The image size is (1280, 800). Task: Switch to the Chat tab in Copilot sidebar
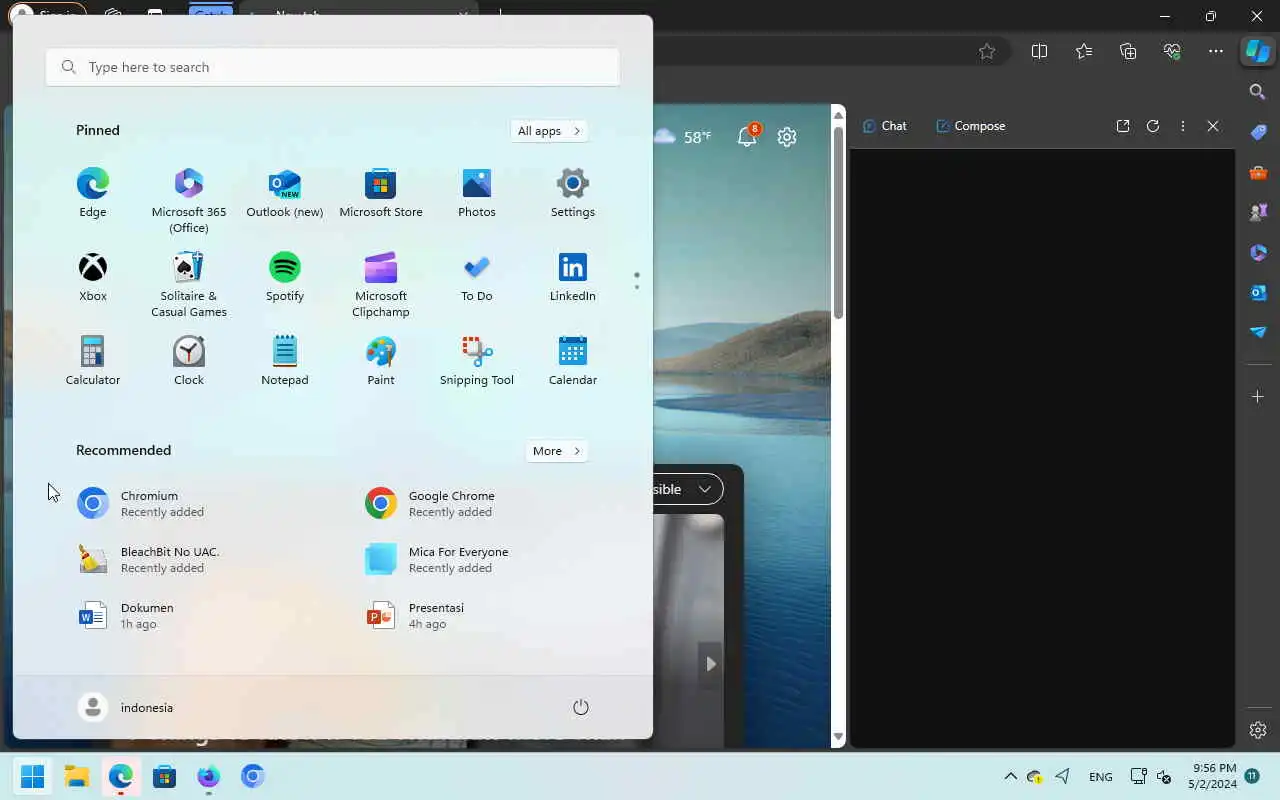pyautogui.click(x=885, y=126)
